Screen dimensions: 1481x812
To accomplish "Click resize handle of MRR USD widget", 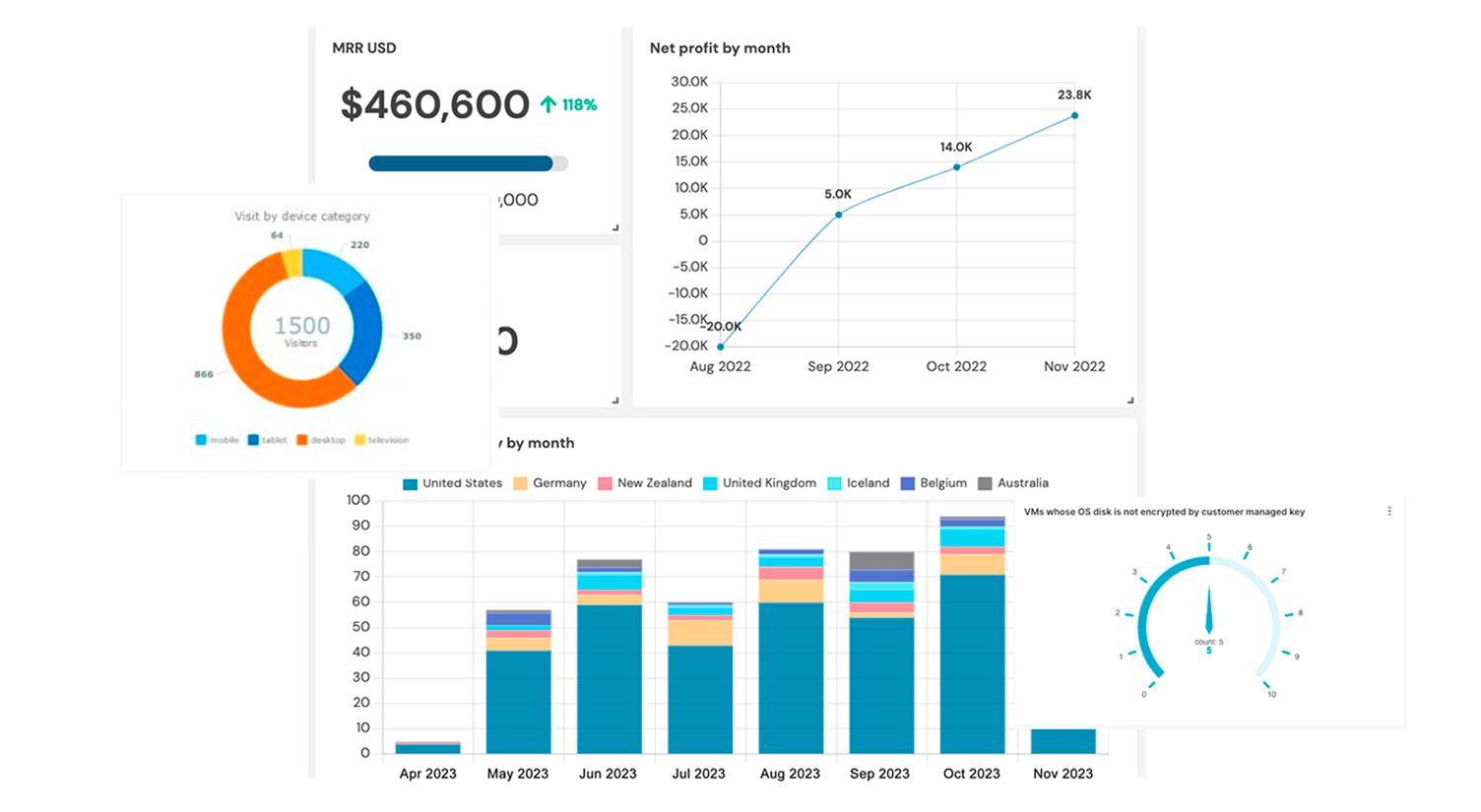I will [x=615, y=227].
